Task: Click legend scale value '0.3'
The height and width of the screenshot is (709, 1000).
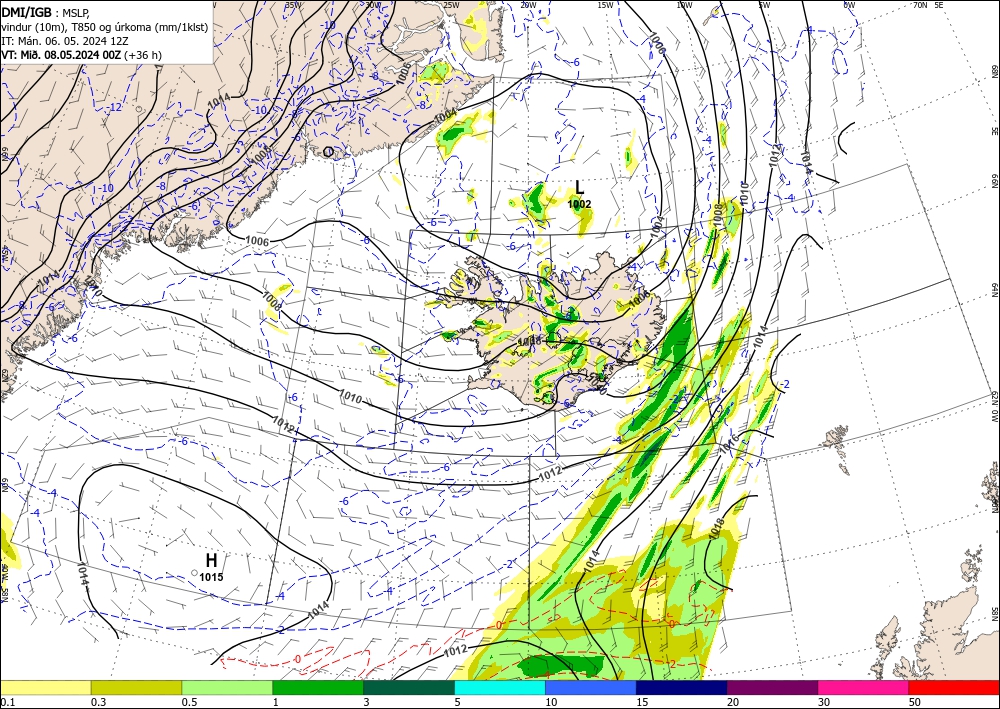Action: (98, 702)
